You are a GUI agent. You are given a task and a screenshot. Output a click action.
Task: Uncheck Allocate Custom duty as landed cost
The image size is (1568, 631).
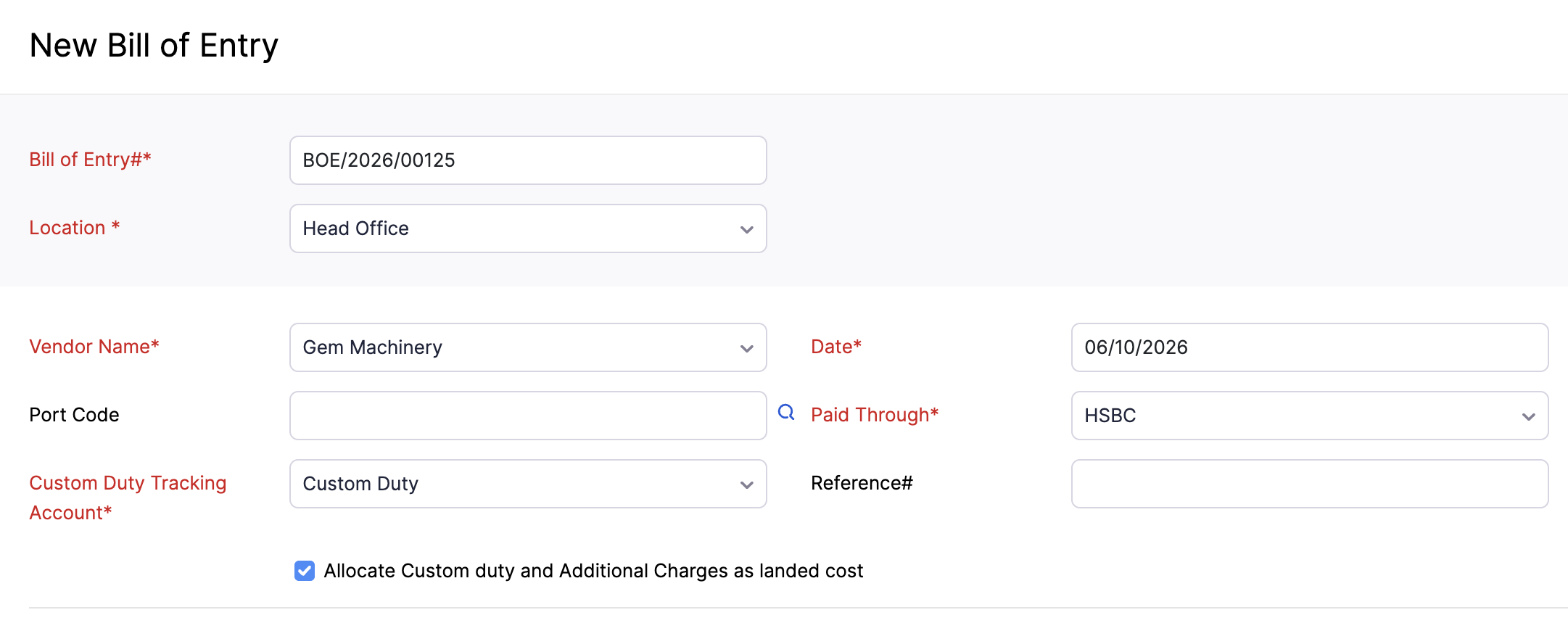(x=305, y=571)
